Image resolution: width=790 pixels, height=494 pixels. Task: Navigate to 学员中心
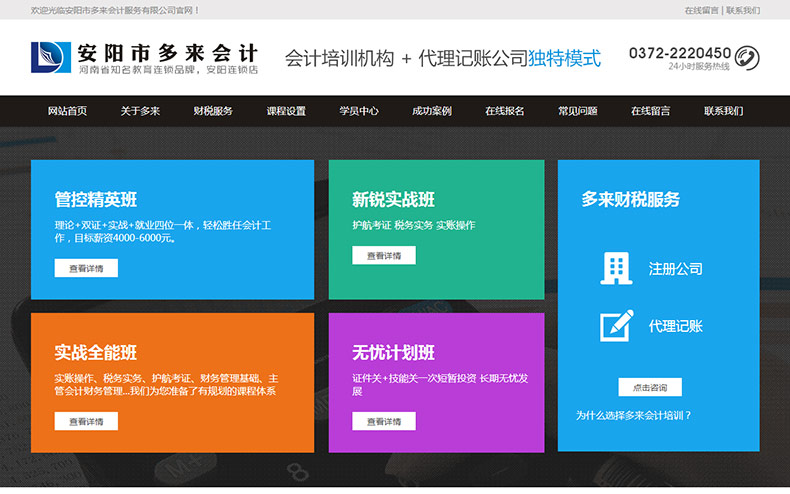pos(359,111)
